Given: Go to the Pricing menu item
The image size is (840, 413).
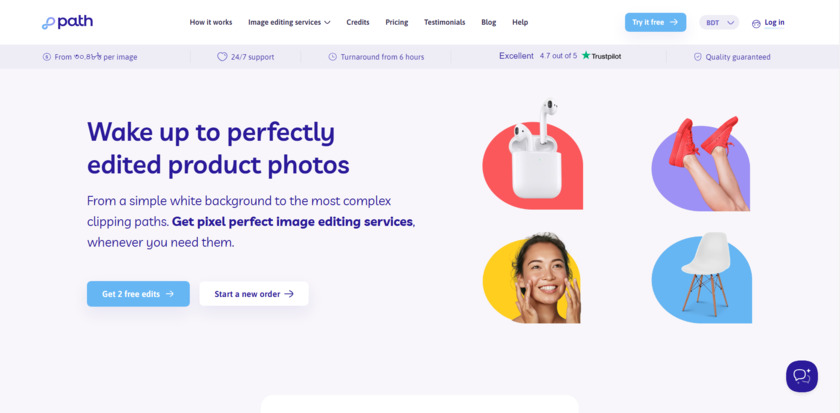Looking at the screenshot, I should point(396,22).
